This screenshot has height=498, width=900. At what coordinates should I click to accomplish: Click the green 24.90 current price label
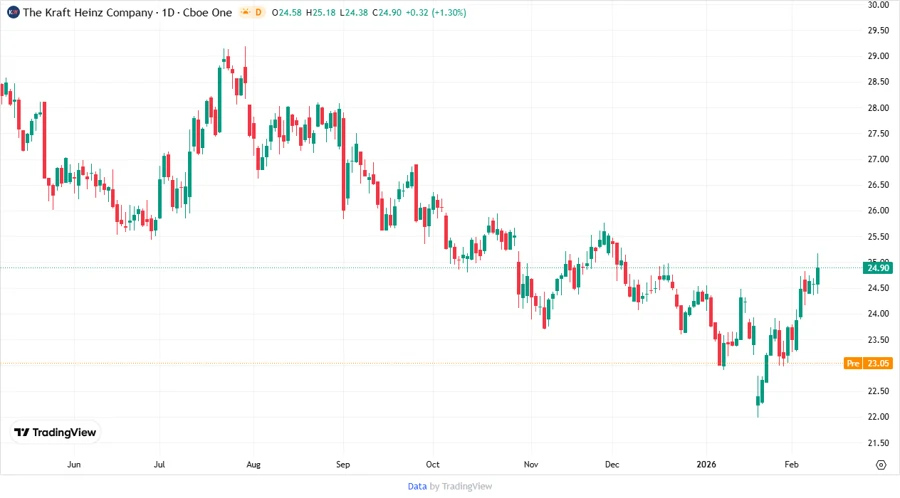[878, 268]
